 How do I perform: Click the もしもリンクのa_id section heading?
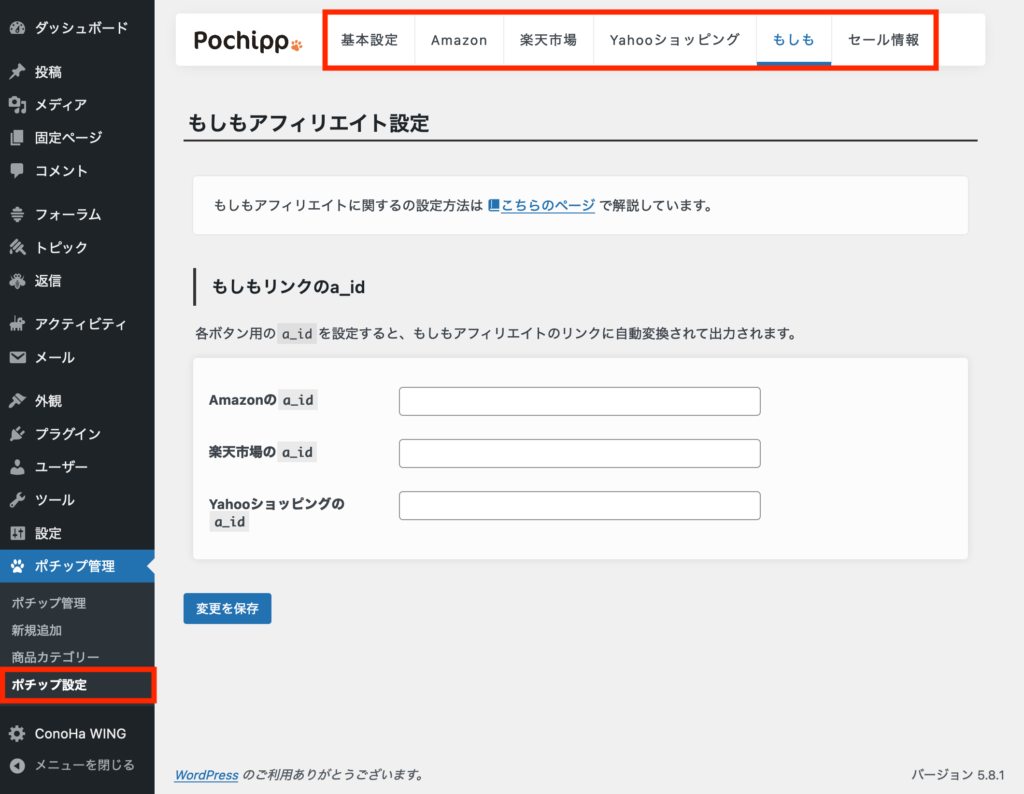pyautogui.click(x=288, y=287)
